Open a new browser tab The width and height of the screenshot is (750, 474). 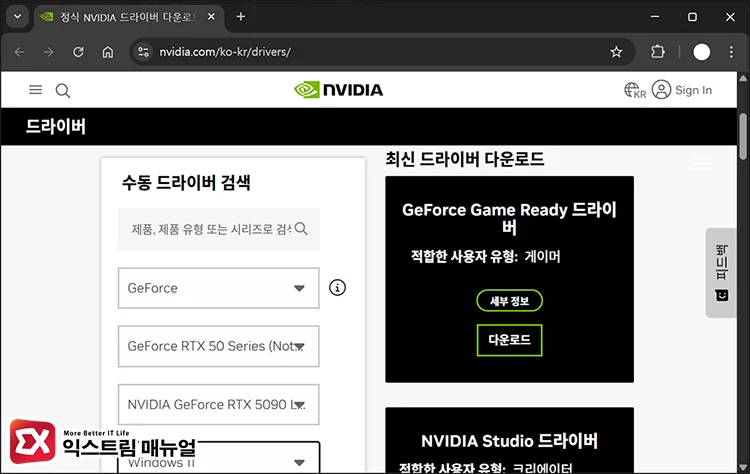[241, 17]
